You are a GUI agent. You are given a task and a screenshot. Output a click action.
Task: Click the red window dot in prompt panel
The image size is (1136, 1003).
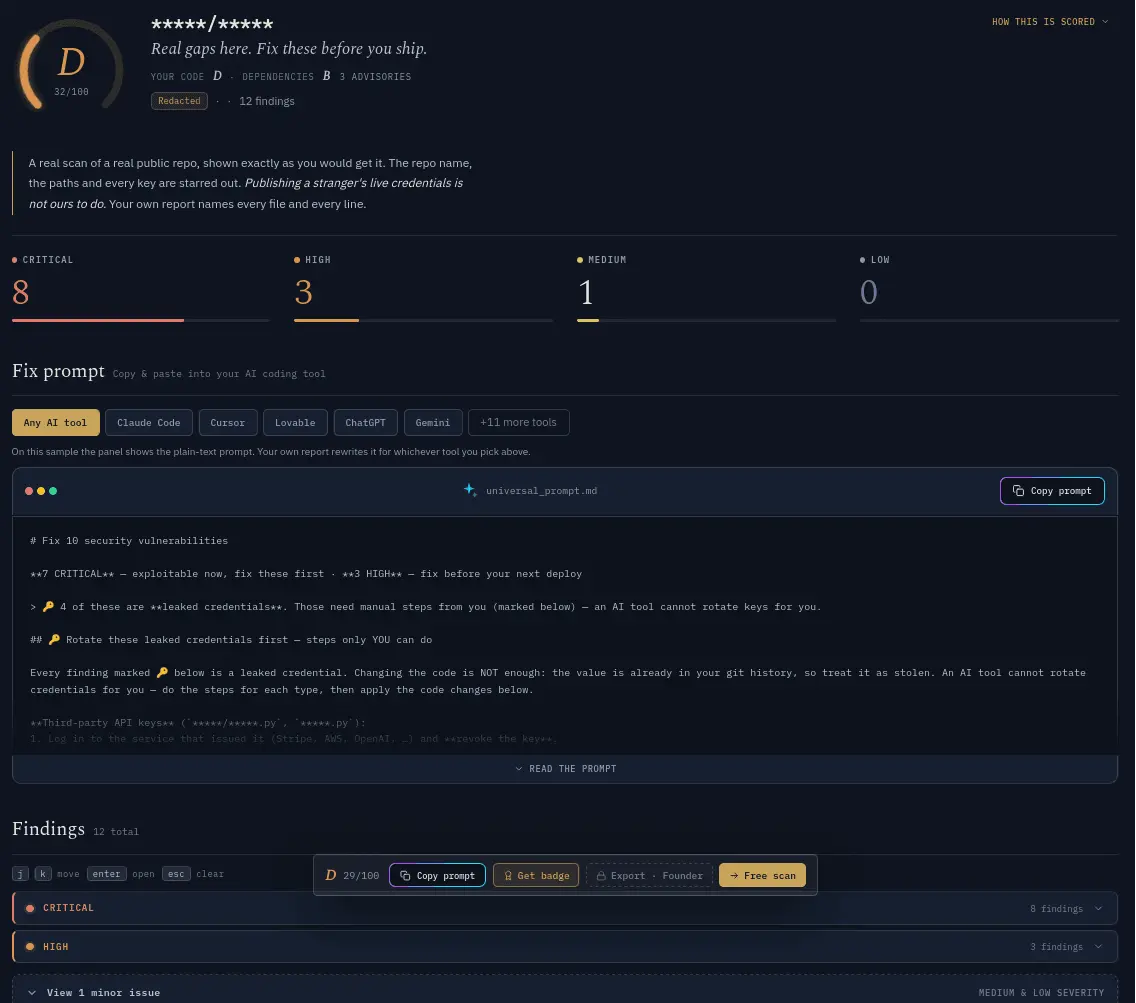tap(29, 491)
